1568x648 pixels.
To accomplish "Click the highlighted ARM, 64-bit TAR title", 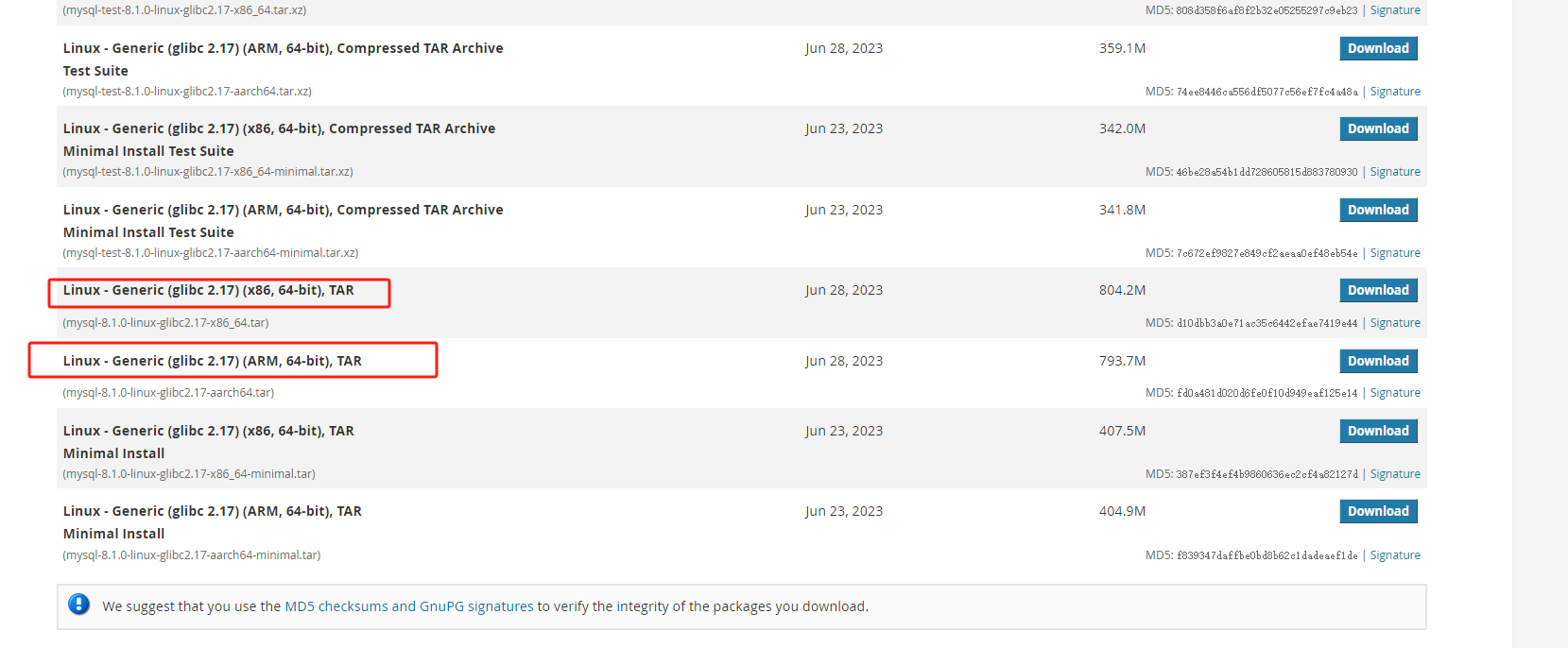I will coord(213,361).
